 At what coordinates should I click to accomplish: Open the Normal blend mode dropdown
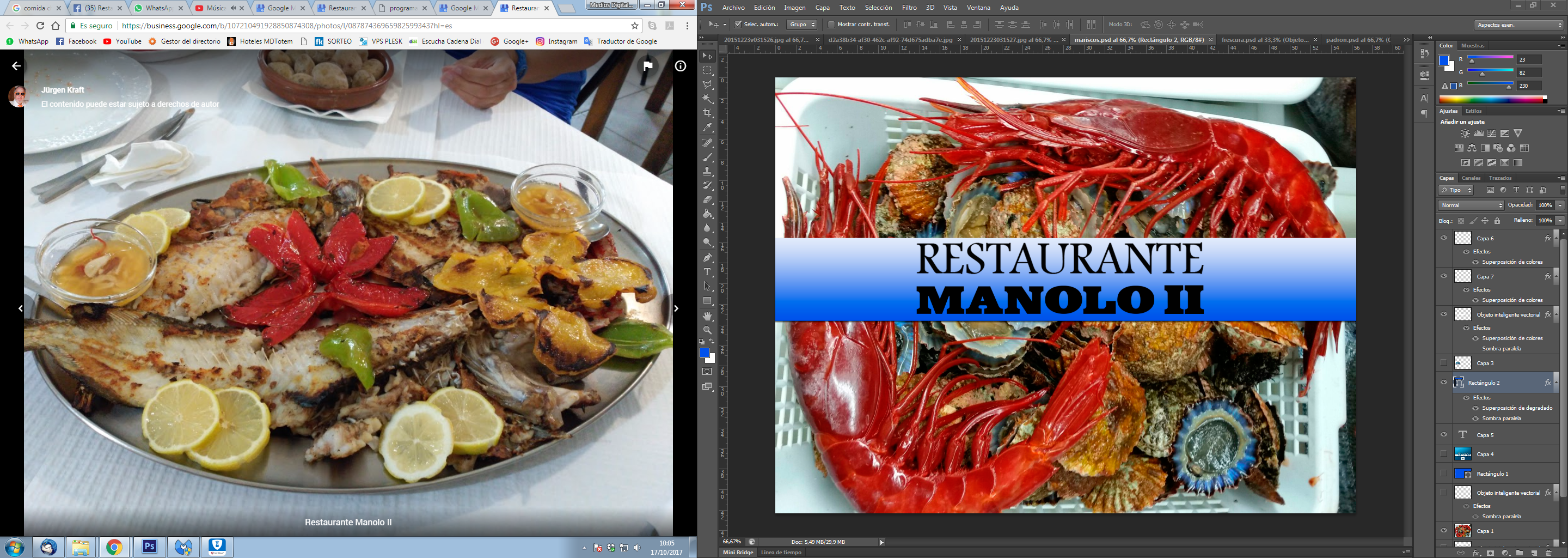pyautogui.click(x=1471, y=205)
